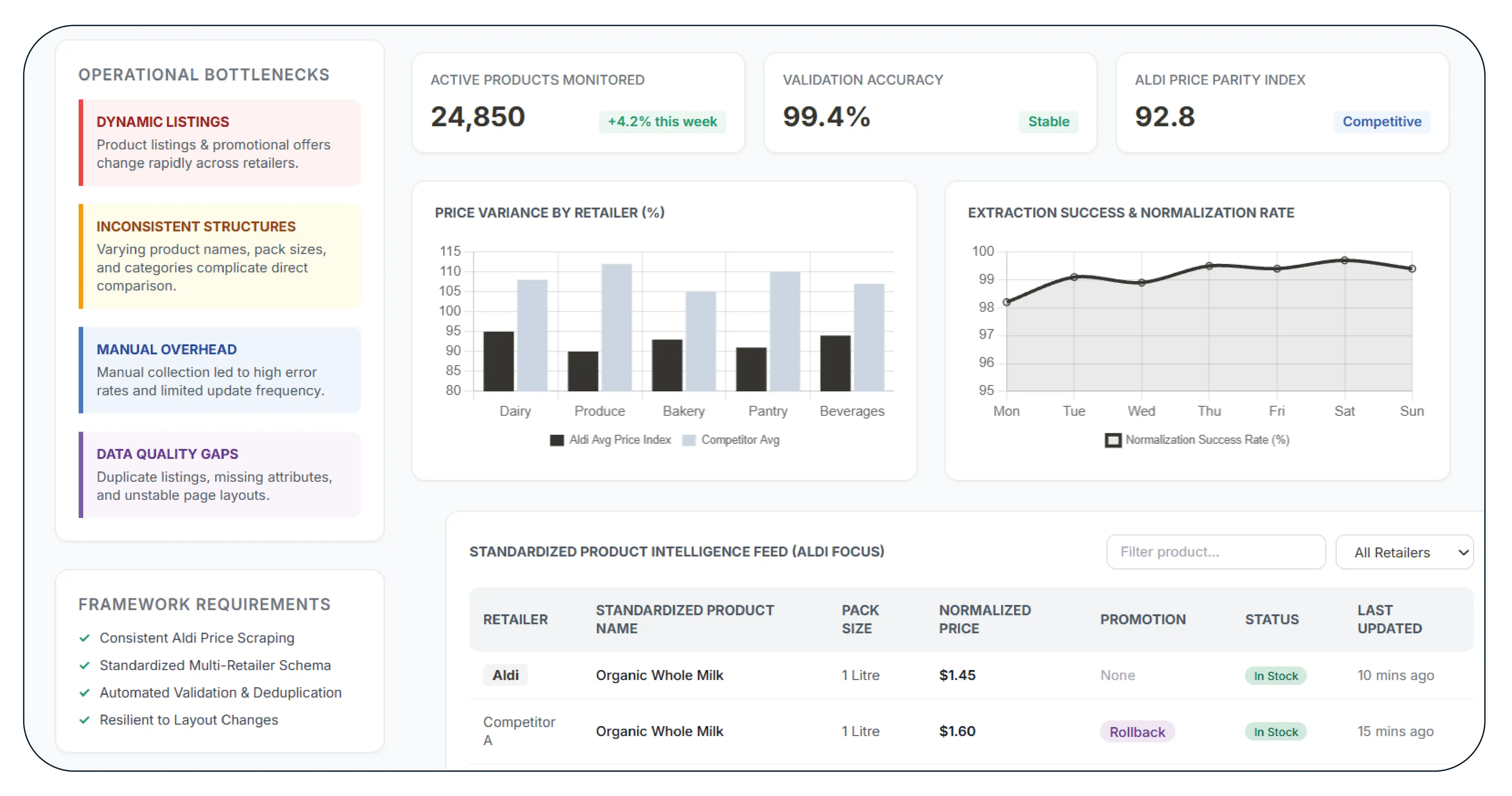Toggle the Aldi Avg Price Index legend swatch
Image resolution: width=1512 pixels, height=796 pixels.
[x=556, y=440]
